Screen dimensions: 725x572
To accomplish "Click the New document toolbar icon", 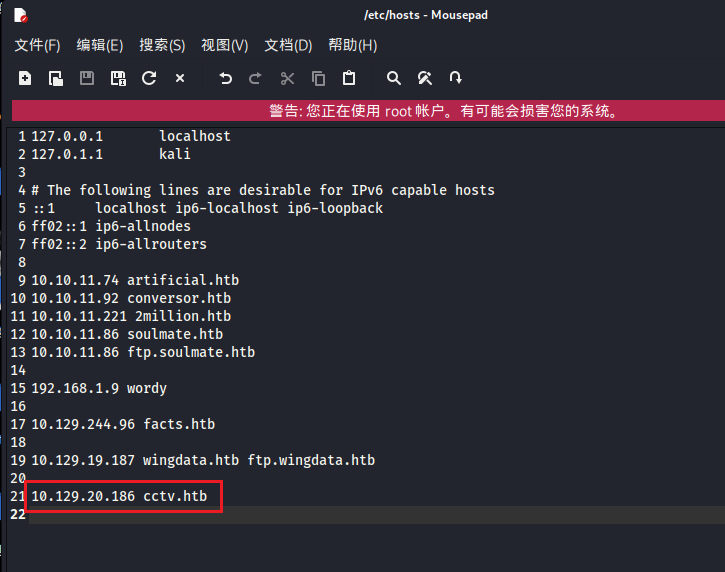I will tap(25, 78).
